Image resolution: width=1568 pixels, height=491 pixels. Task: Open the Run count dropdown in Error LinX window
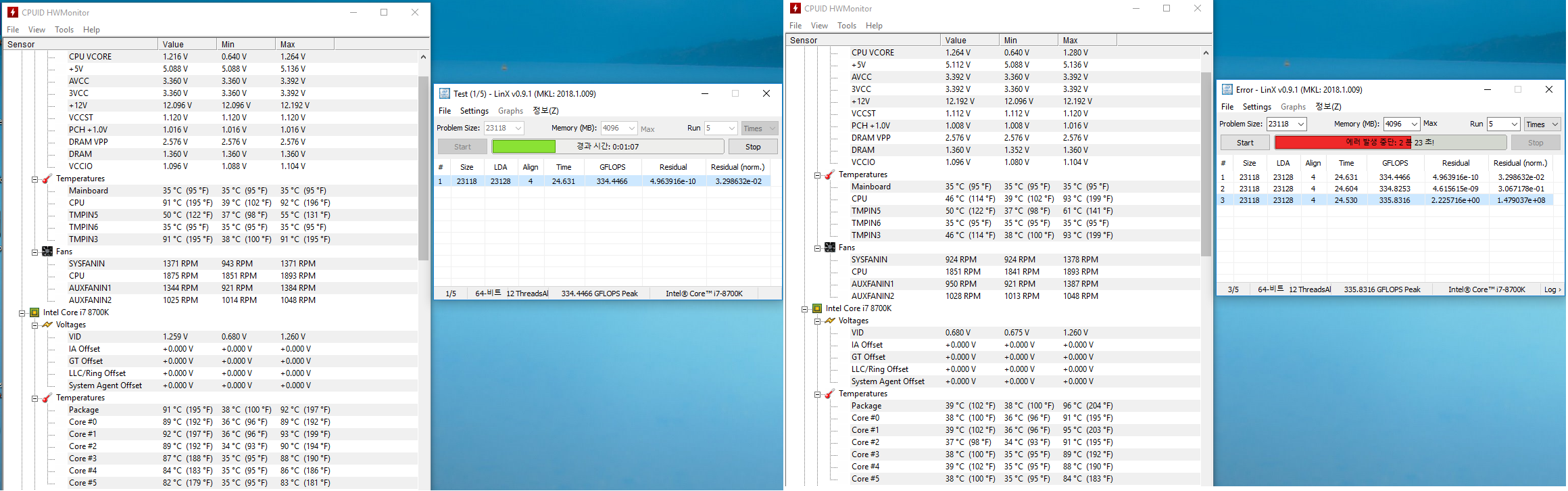pyautogui.click(x=1515, y=124)
